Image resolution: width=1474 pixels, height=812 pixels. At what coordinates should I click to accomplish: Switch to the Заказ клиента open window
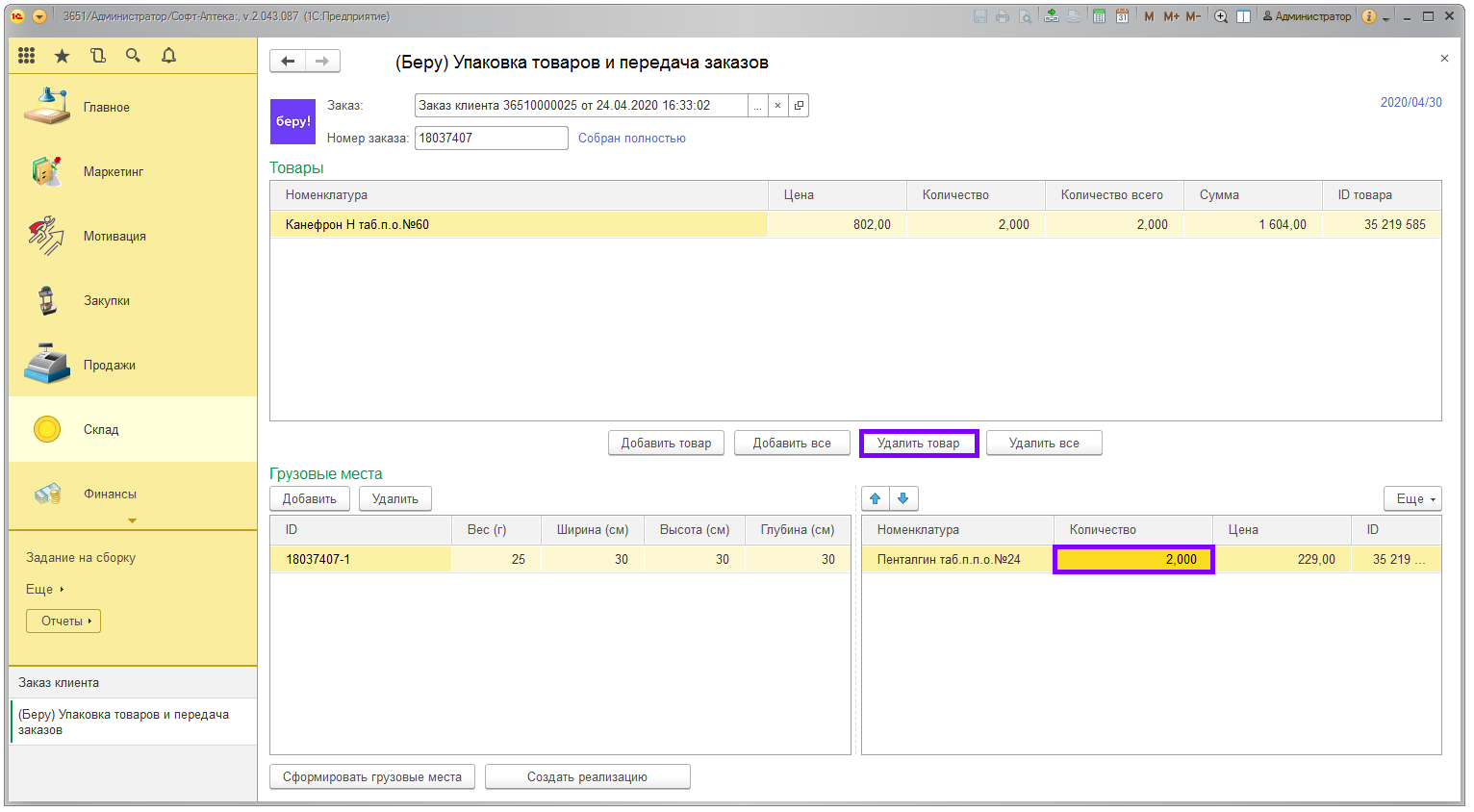pos(59,683)
